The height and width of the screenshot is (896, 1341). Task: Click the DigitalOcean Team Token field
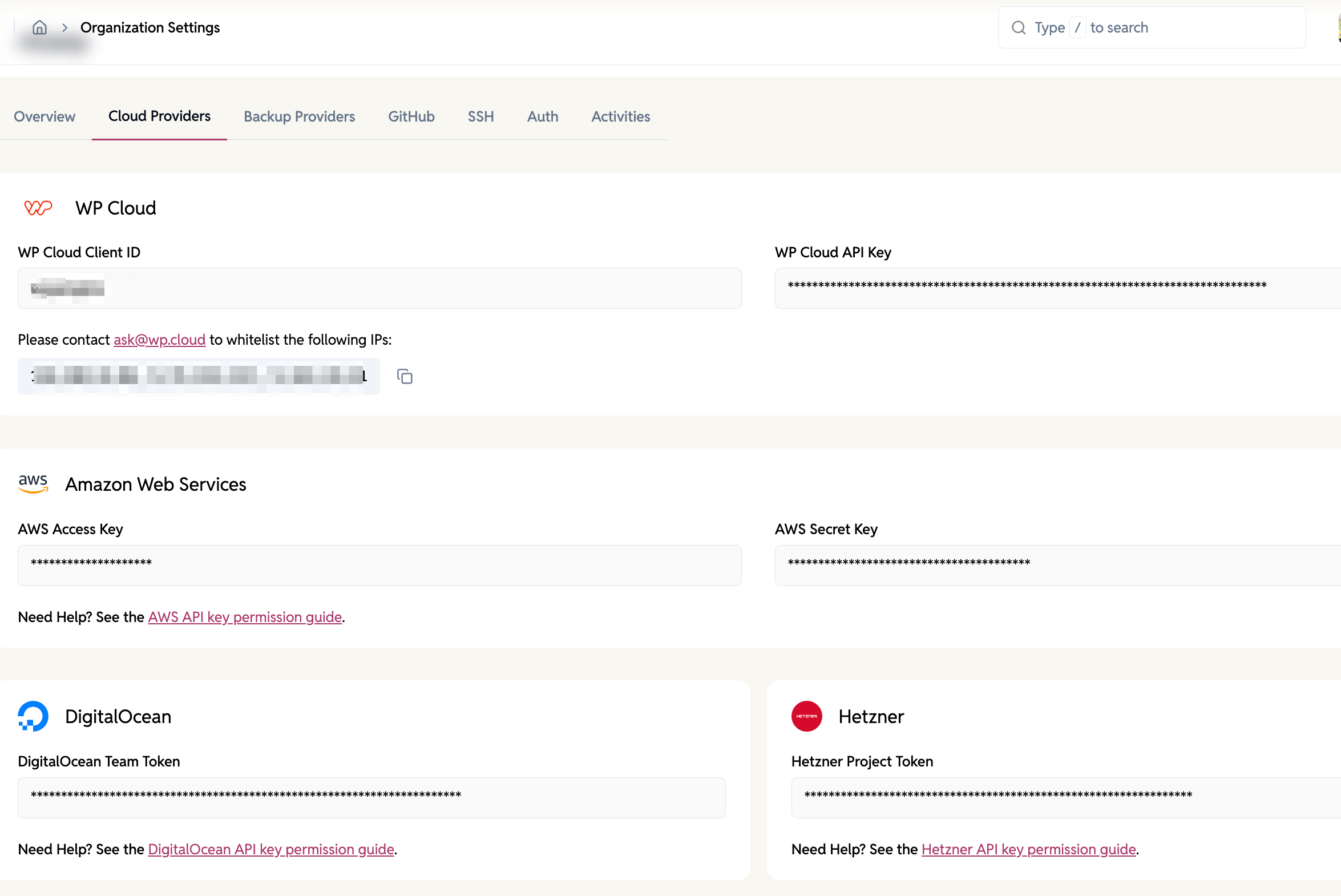click(371, 797)
